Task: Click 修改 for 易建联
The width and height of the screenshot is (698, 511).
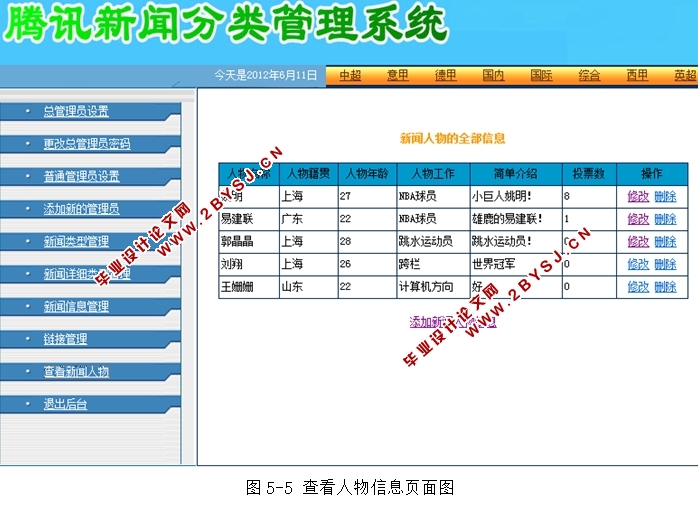Action: tap(638, 219)
